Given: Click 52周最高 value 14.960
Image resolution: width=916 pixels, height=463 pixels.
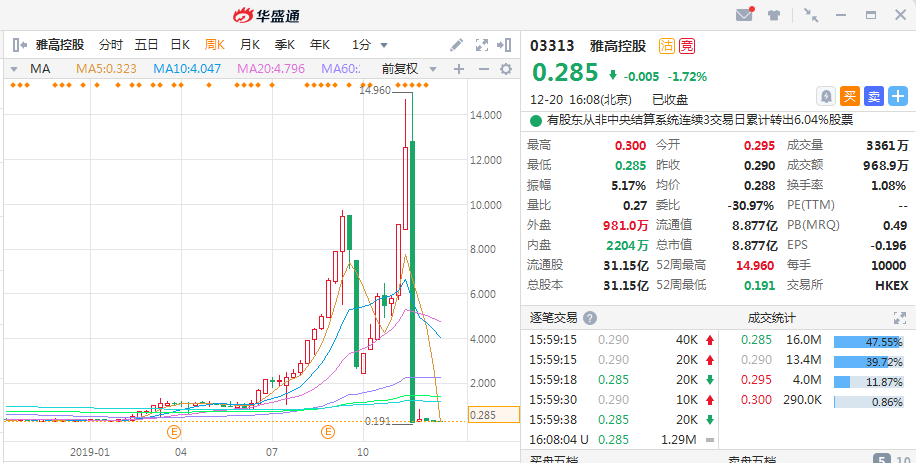Looking at the screenshot, I should click(x=755, y=266).
